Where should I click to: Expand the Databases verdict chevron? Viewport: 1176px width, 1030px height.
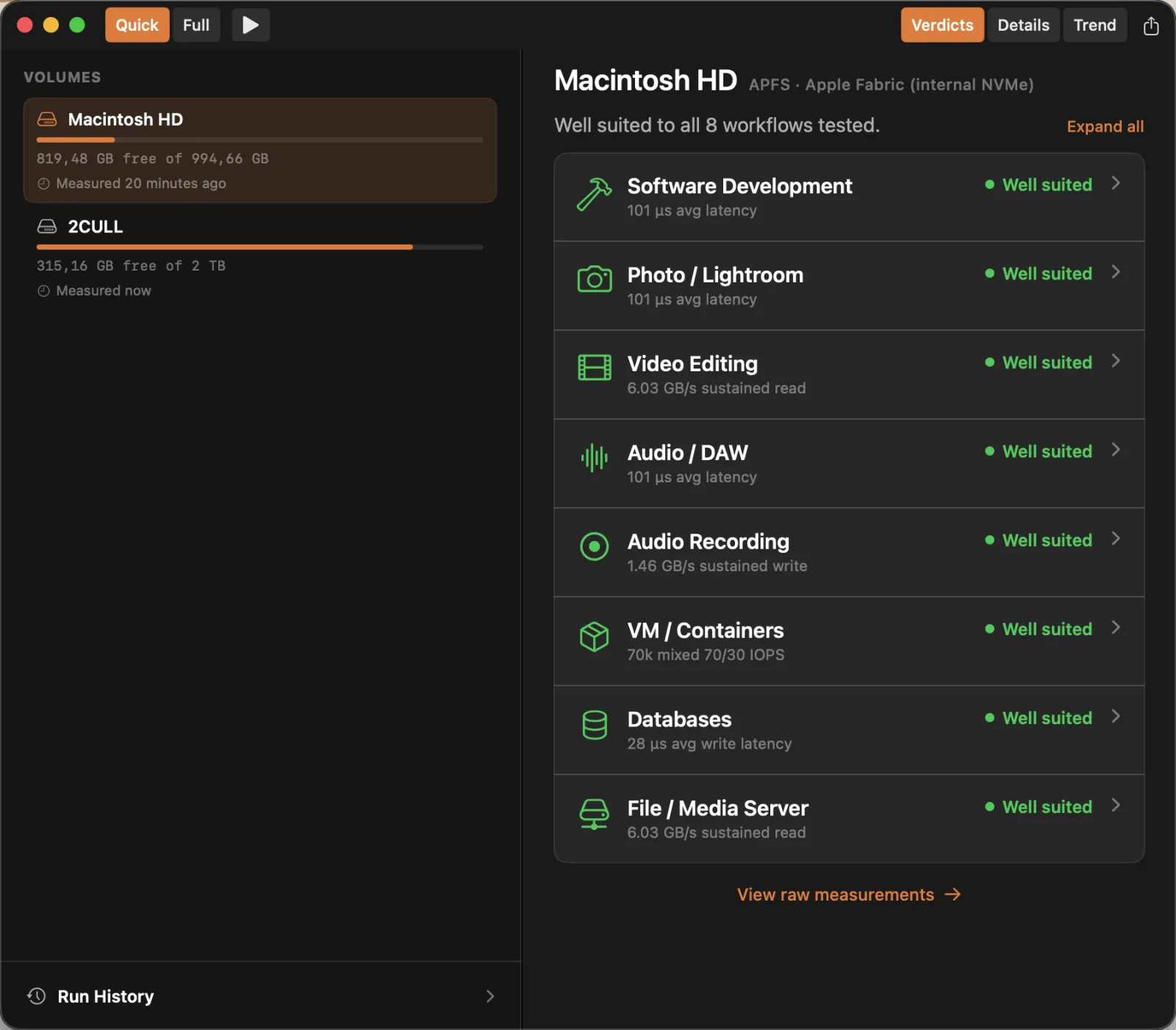click(1116, 717)
